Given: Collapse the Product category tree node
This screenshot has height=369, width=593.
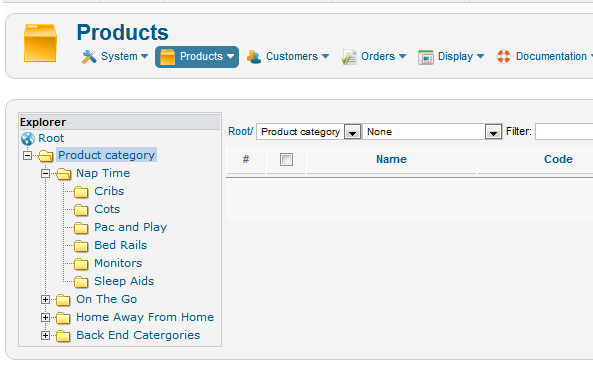Looking at the screenshot, I should tap(27, 155).
